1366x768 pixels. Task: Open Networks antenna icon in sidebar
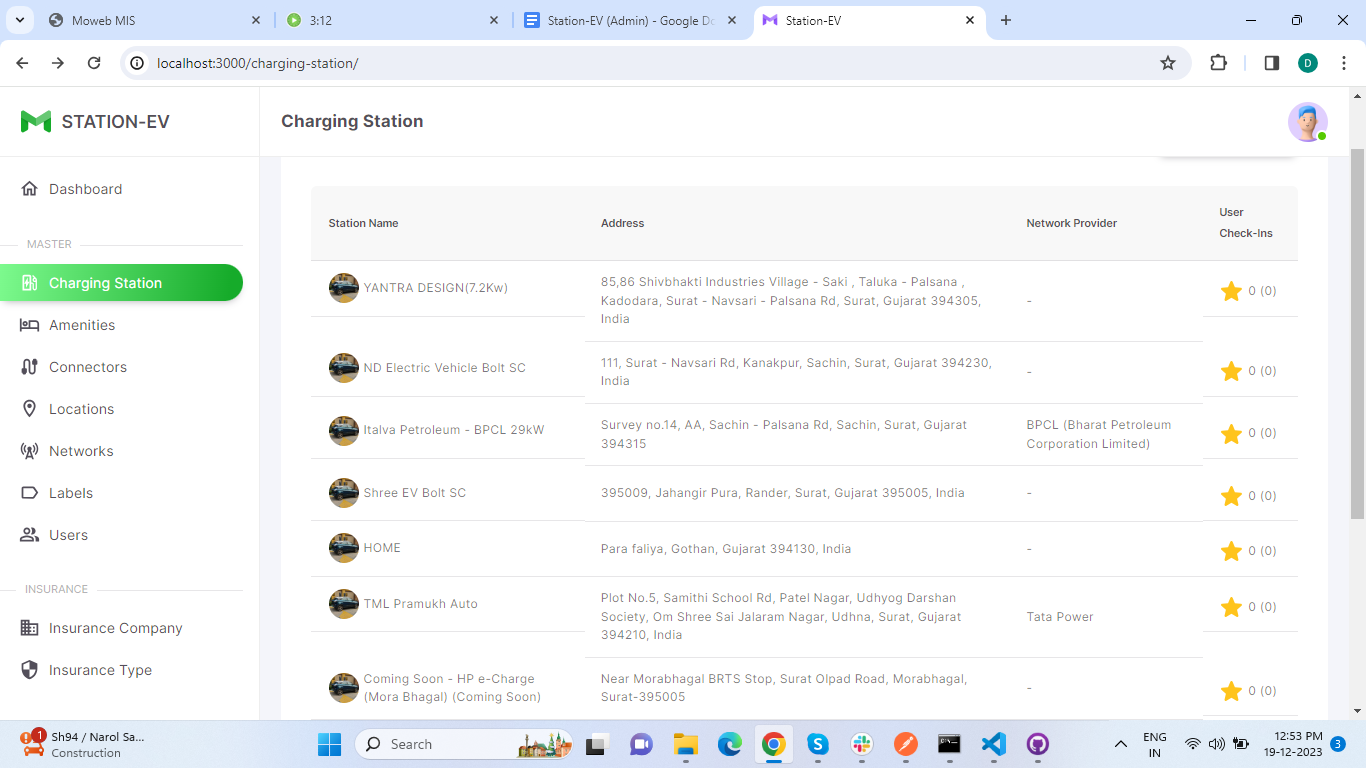click(29, 451)
